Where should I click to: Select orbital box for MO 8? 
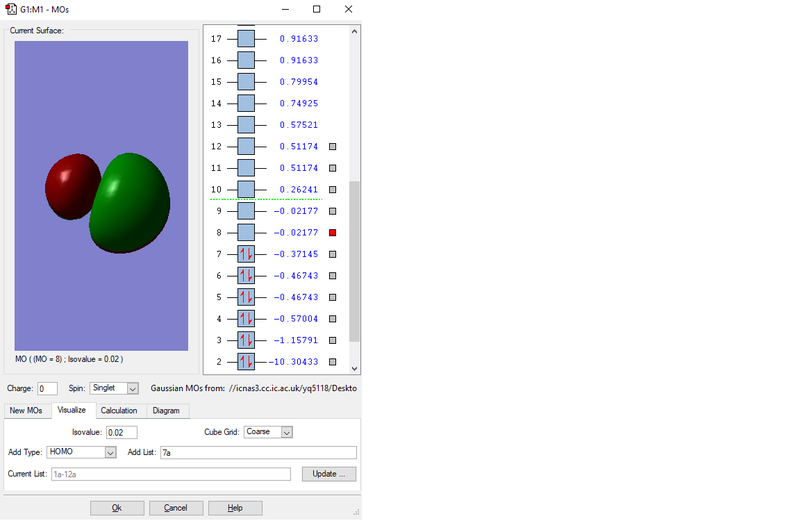pyautogui.click(x=246, y=233)
